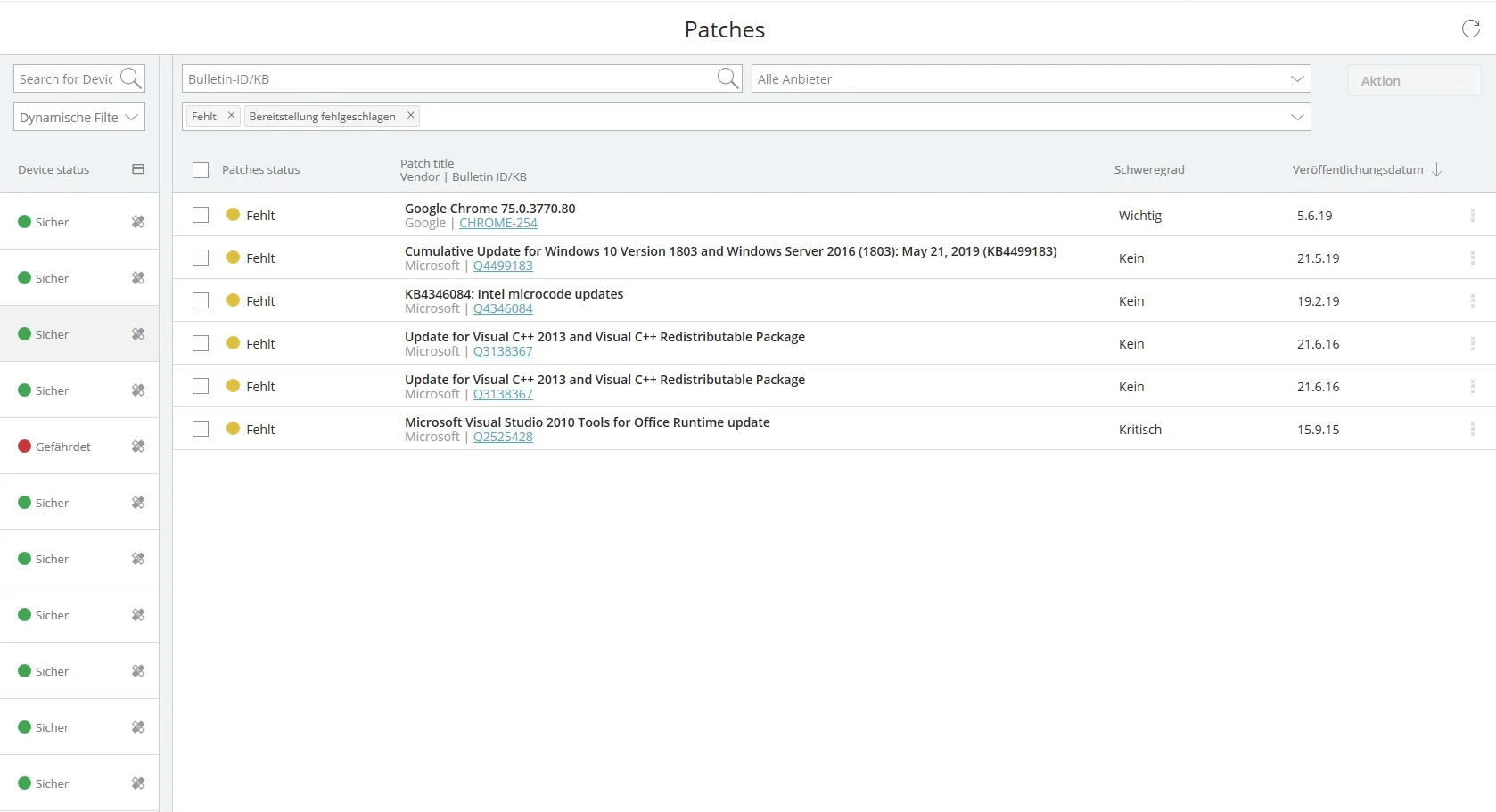Remove the Bereitstellung fehlgeschlagen filter tag

pos(410,116)
